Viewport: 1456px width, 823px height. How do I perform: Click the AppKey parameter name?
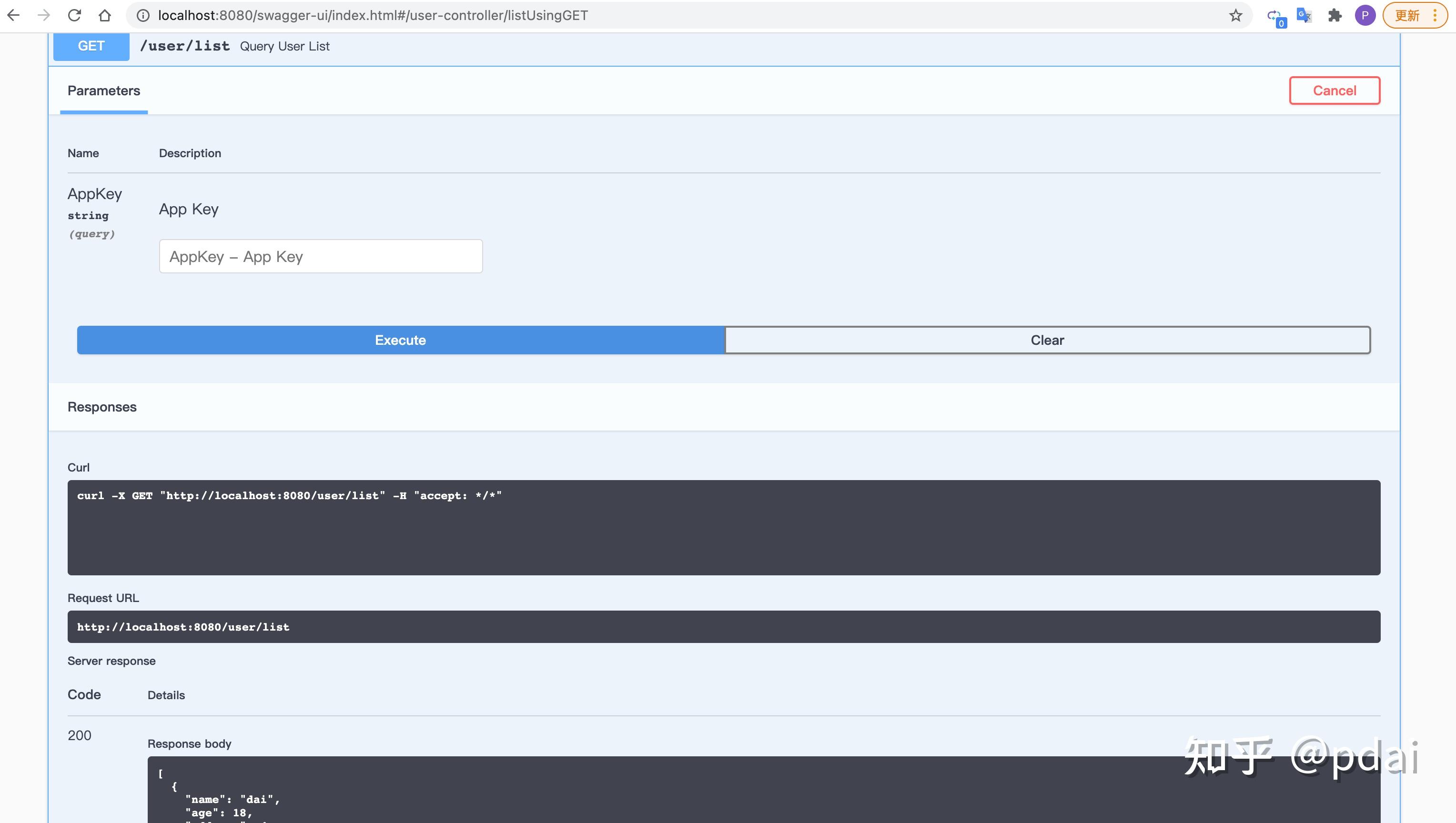pyautogui.click(x=94, y=194)
